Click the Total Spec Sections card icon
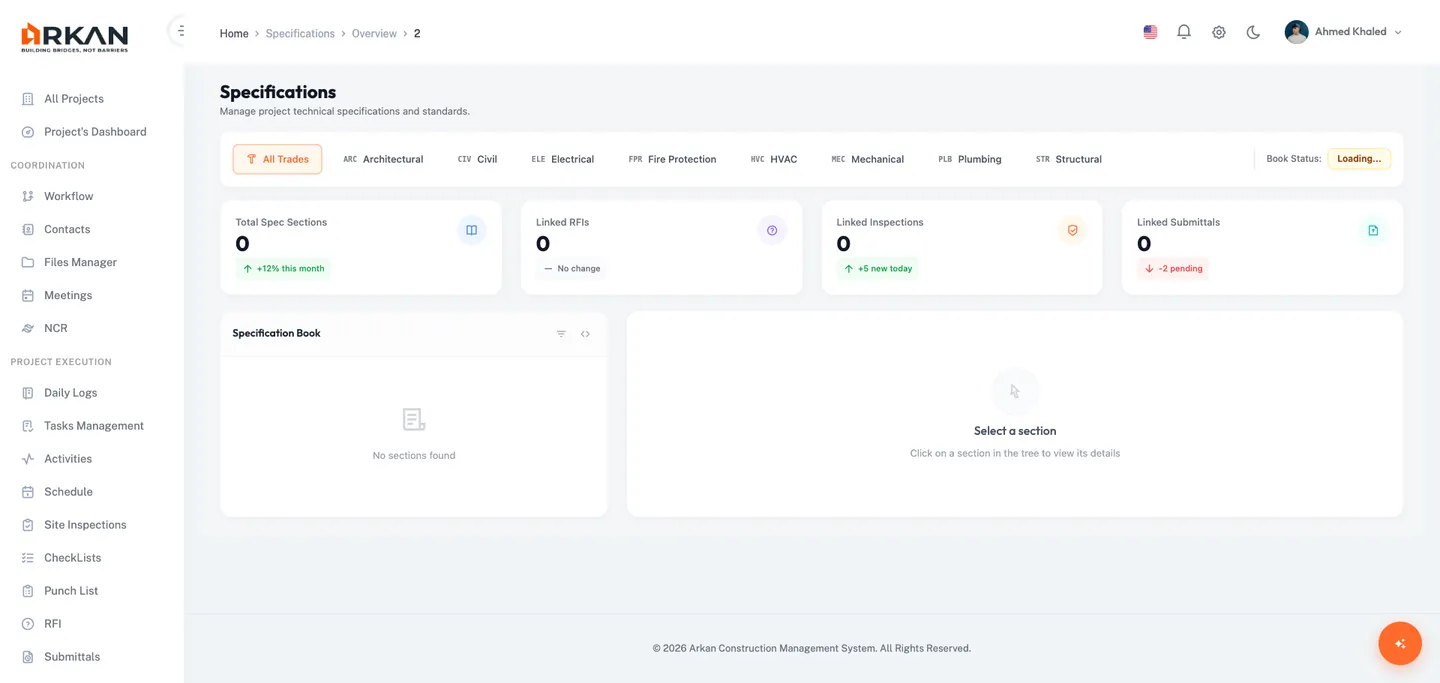This screenshot has height=683, width=1440. tap(471, 229)
